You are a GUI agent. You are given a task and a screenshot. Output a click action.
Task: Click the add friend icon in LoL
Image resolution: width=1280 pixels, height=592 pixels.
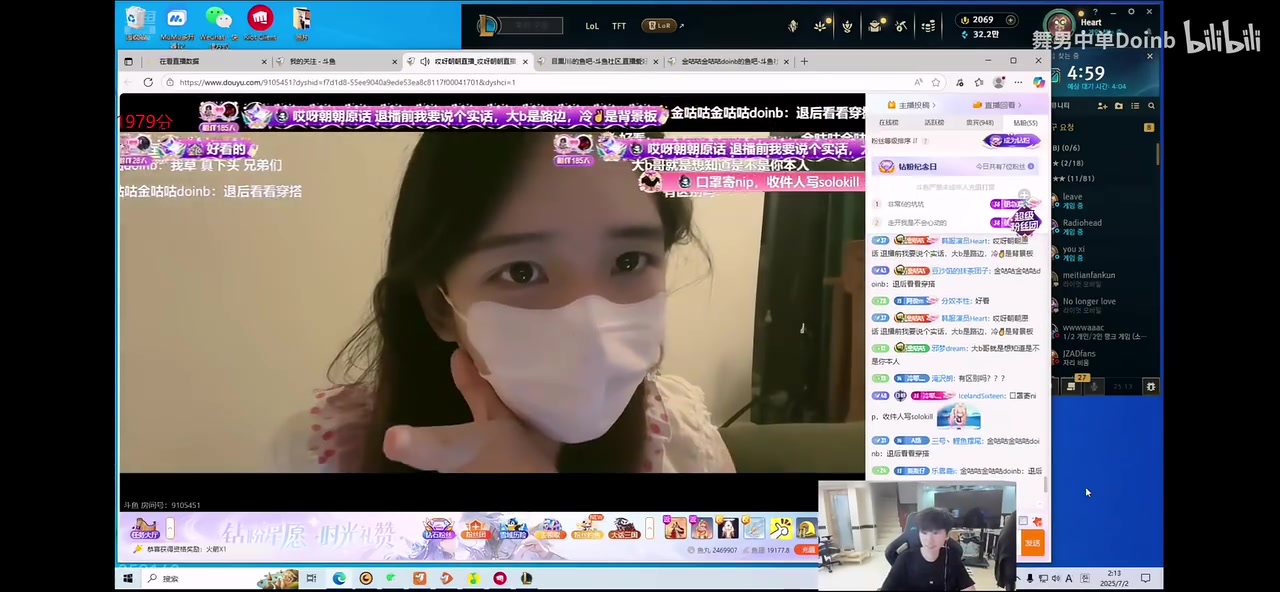tap(1101, 106)
